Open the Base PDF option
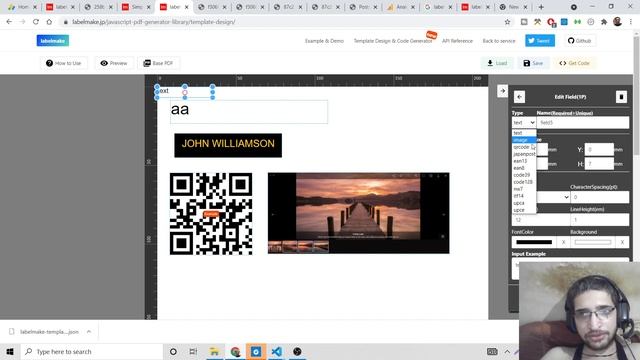 (158, 63)
